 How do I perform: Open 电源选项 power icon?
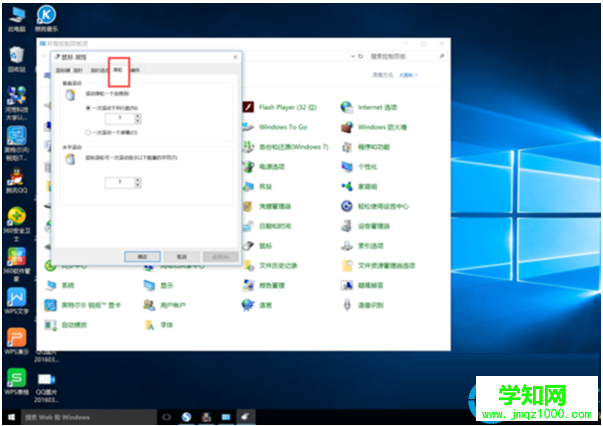[x=248, y=166]
